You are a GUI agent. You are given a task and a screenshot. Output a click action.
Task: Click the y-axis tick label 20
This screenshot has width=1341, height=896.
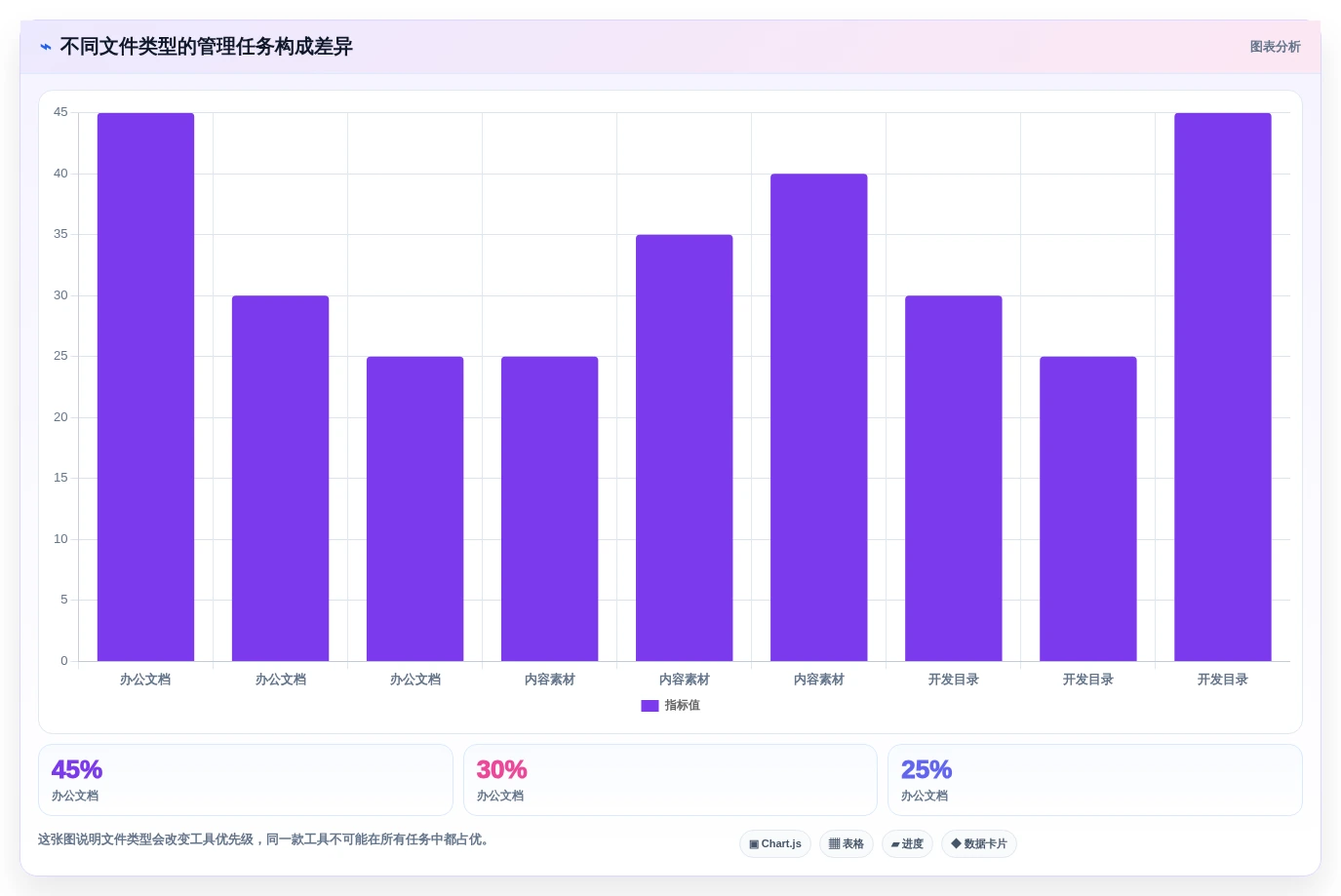tap(60, 417)
